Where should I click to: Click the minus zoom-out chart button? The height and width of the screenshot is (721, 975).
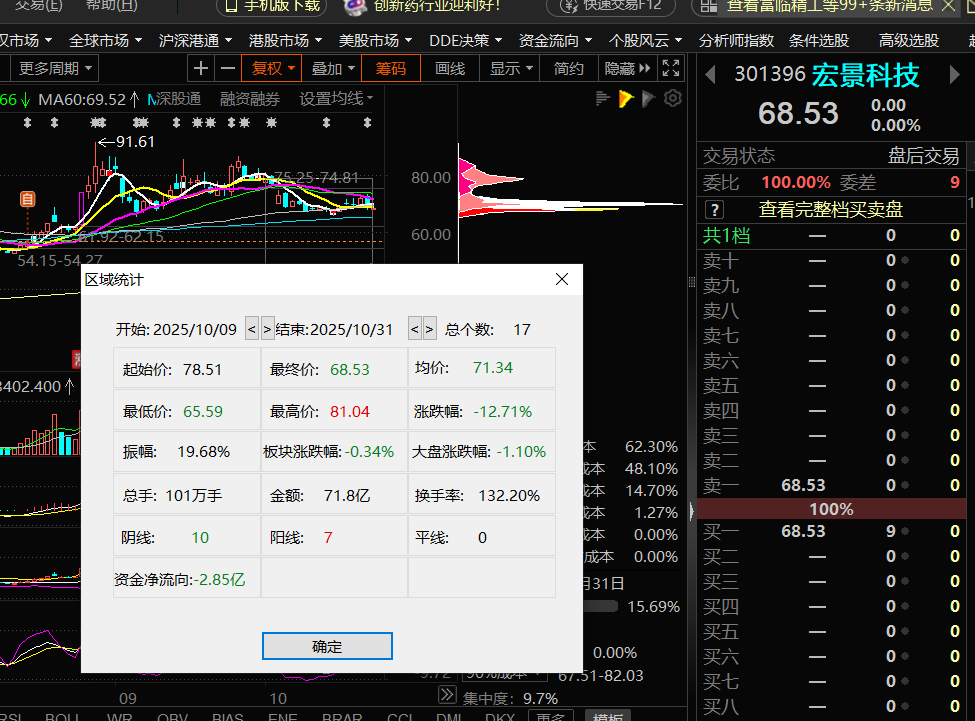point(228,68)
